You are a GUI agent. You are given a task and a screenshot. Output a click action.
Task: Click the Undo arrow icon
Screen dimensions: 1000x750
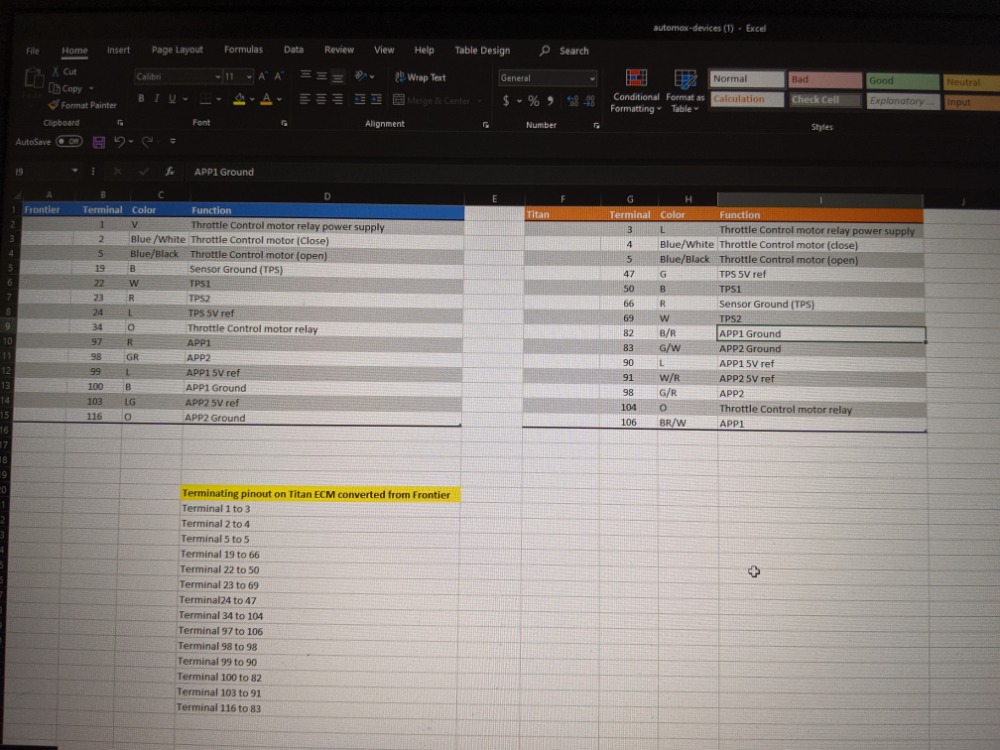pos(119,142)
